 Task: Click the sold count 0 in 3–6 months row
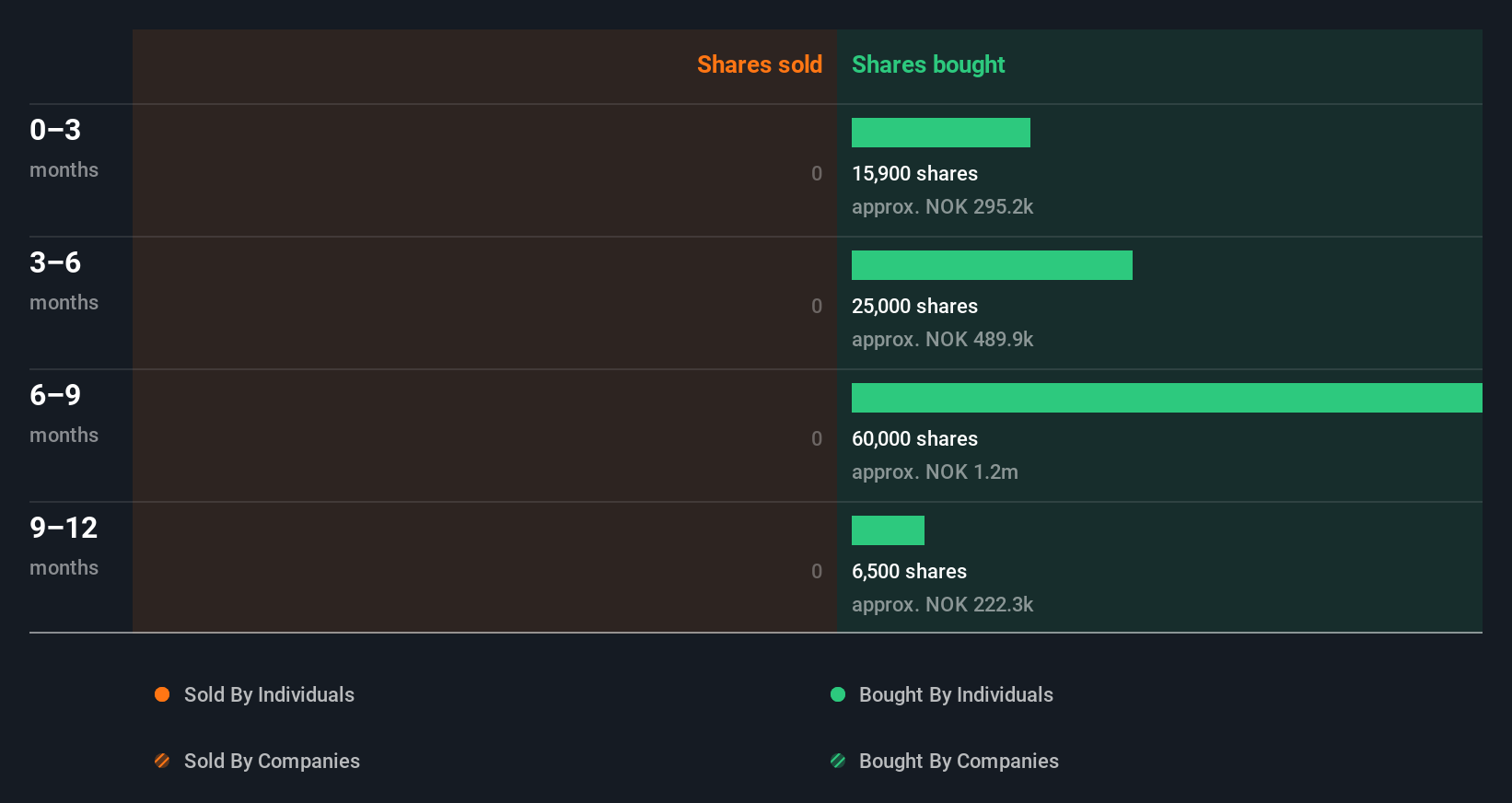click(x=817, y=307)
